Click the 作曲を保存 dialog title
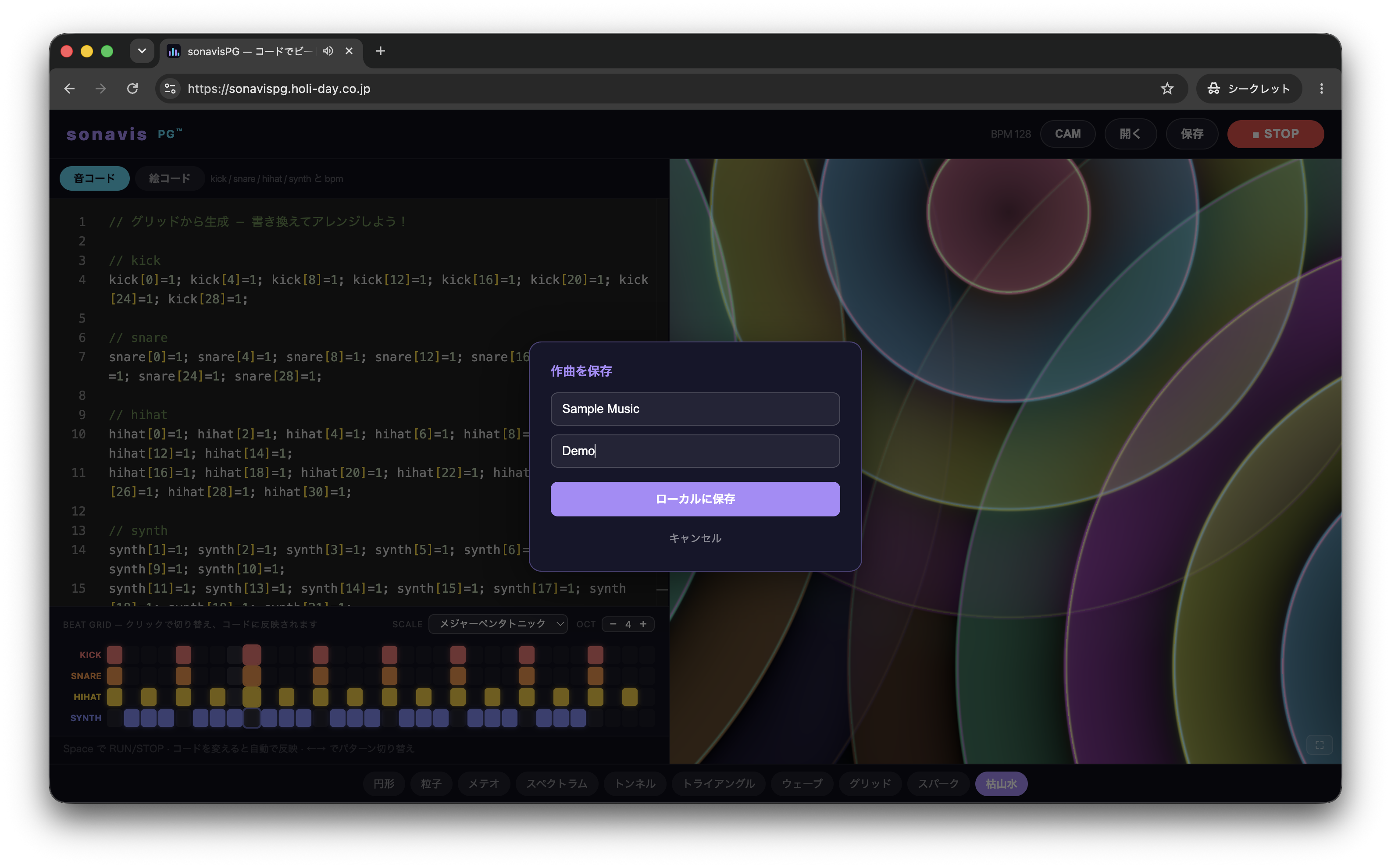The height and width of the screenshot is (868, 1391). (581, 371)
